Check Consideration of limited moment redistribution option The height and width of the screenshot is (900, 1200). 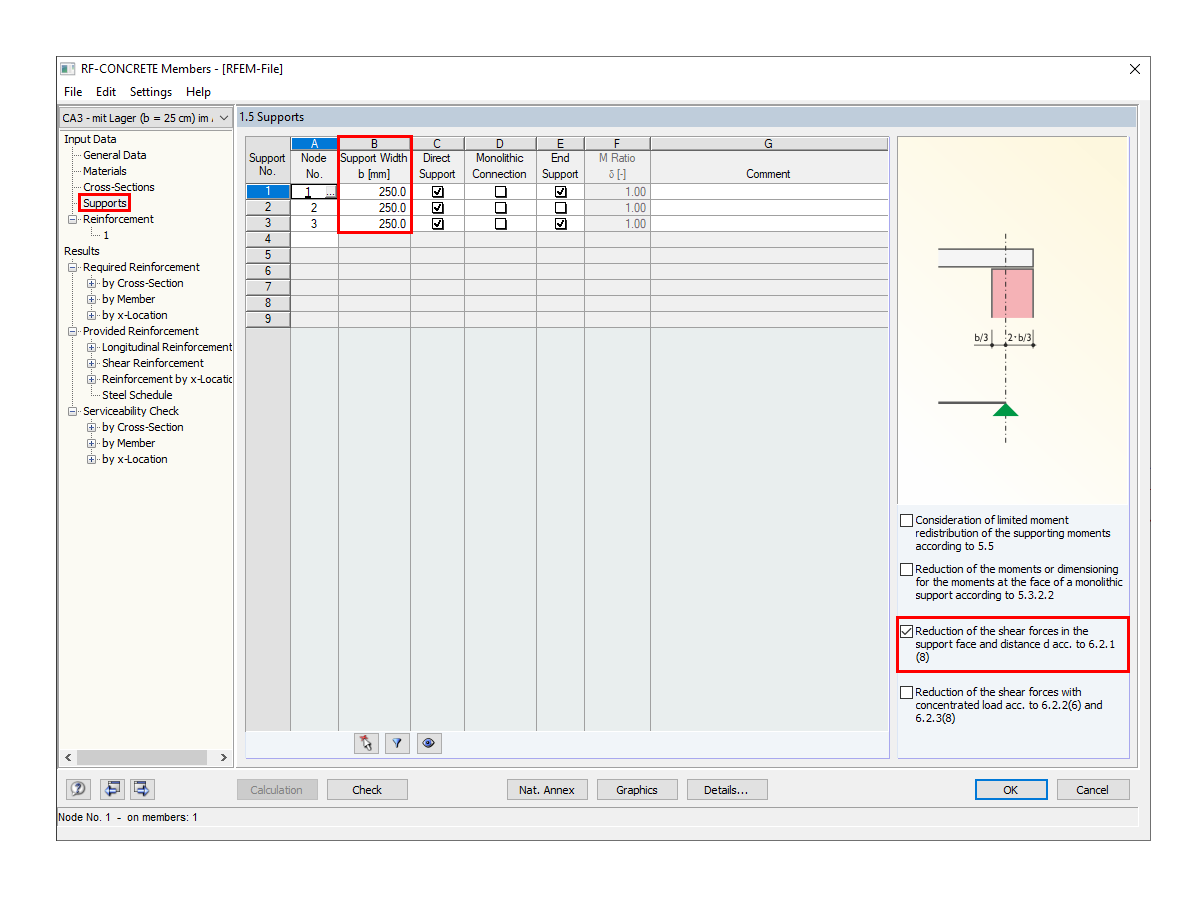[x=907, y=520]
